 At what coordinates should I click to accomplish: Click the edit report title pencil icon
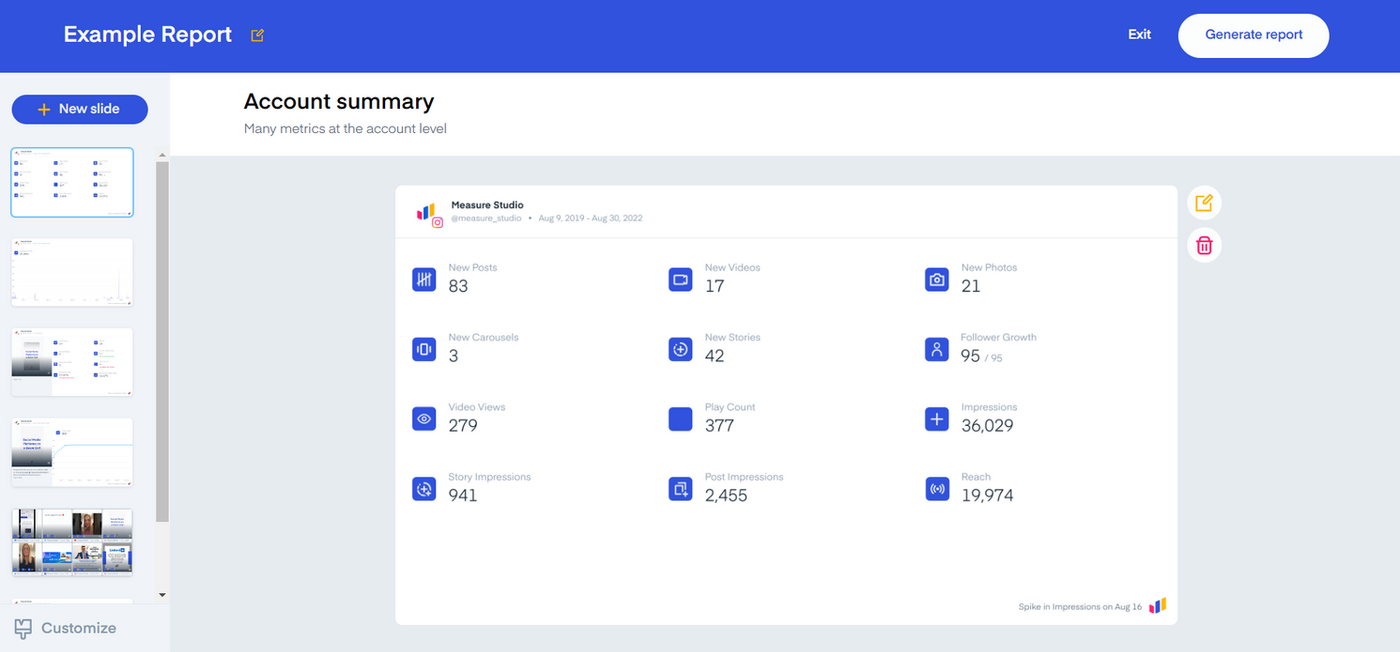[258, 35]
